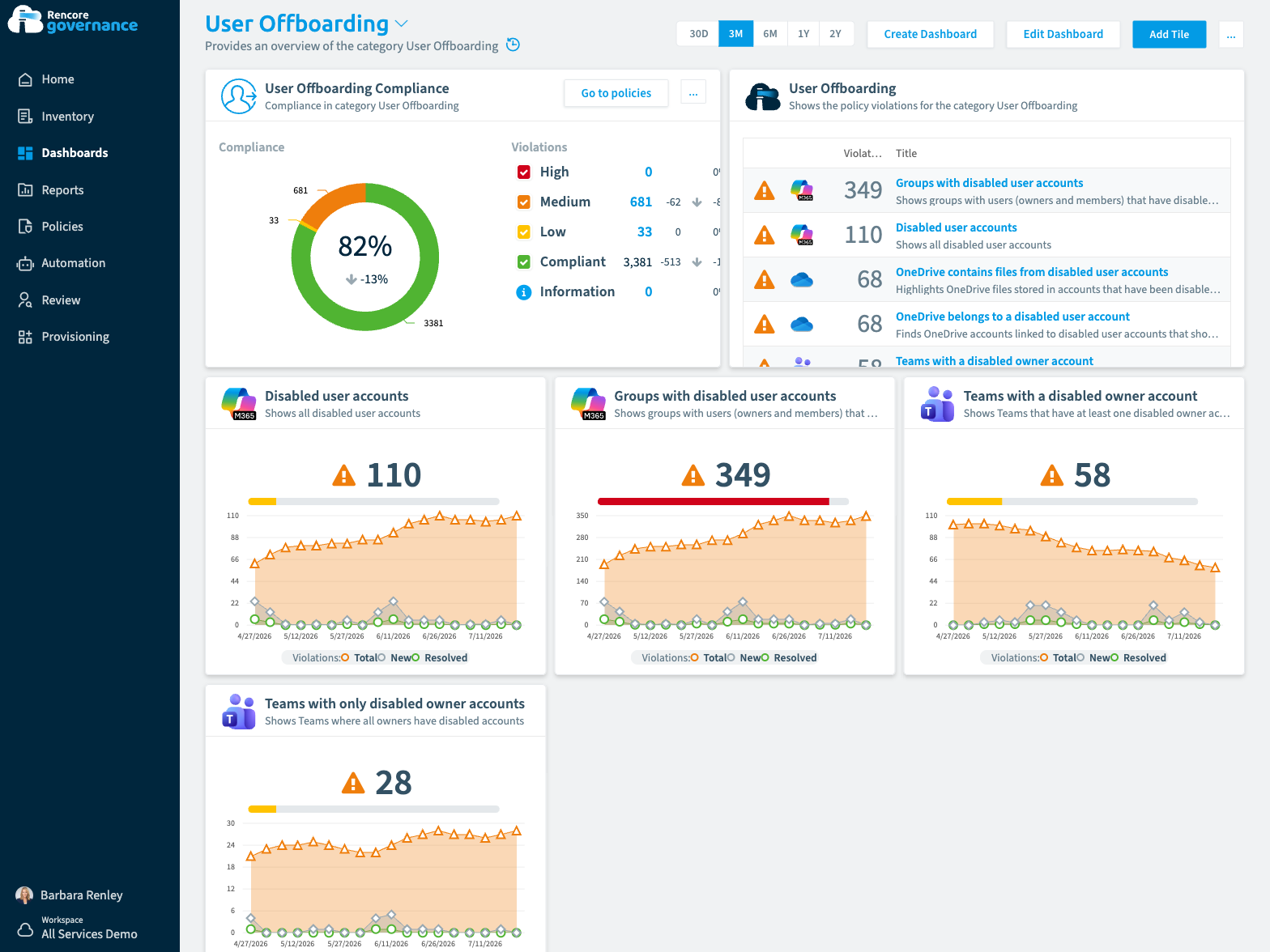The image size is (1270, 952).
Task: Click the All Services Demo workspace name
Action: coord(89,934)
